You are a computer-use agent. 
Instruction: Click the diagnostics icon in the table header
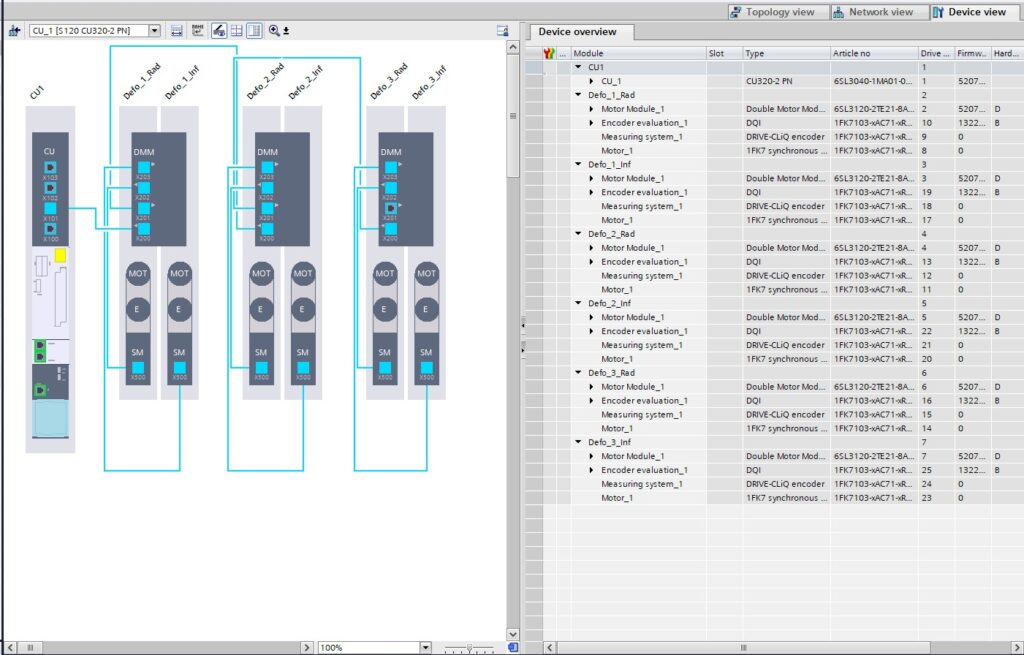[x=549, y=54]
